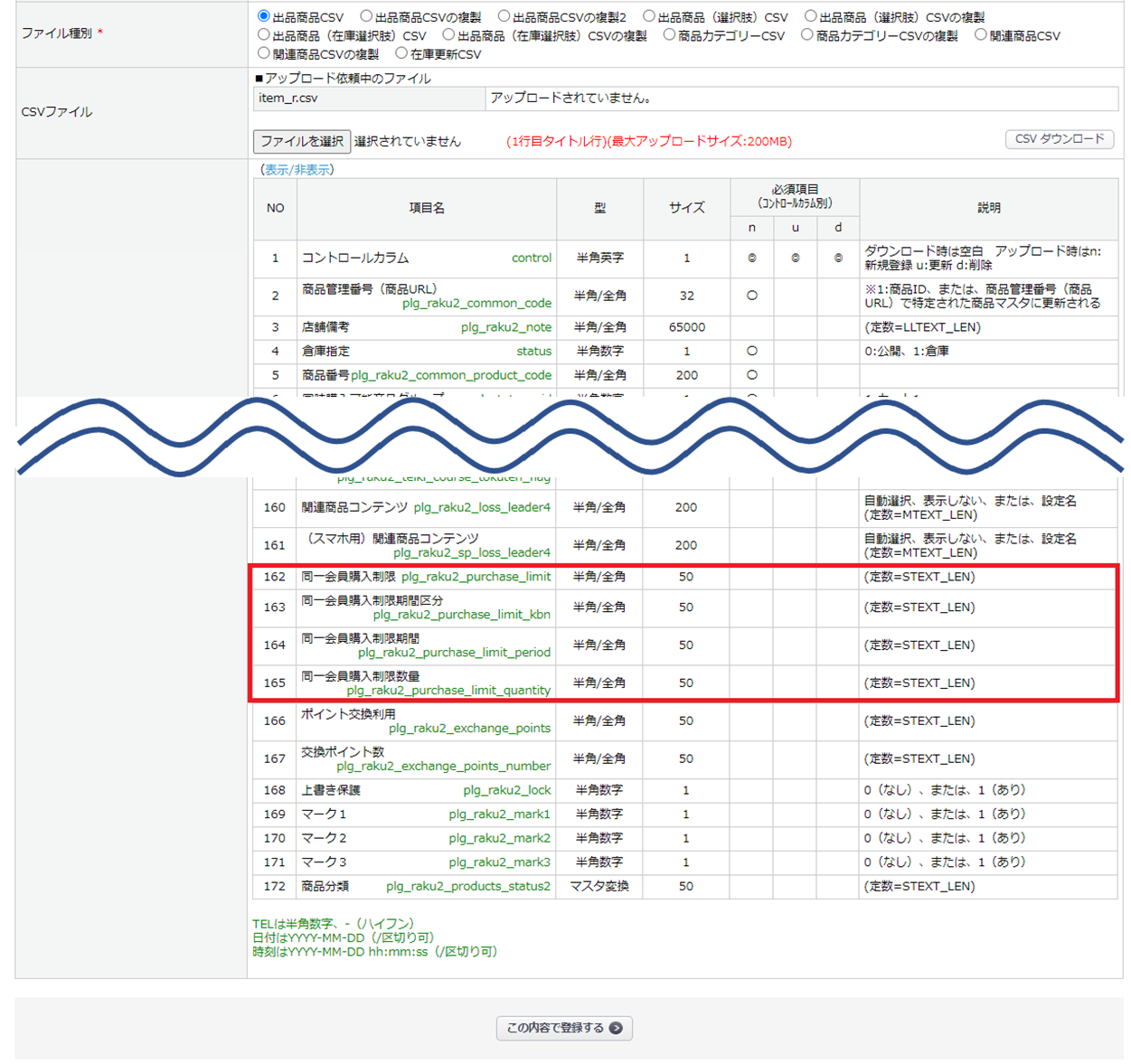The image size is (1131, 1064).
Task: Choose the 出品商品CSVの複製2 radio option
Action: [x=504, y=16]
